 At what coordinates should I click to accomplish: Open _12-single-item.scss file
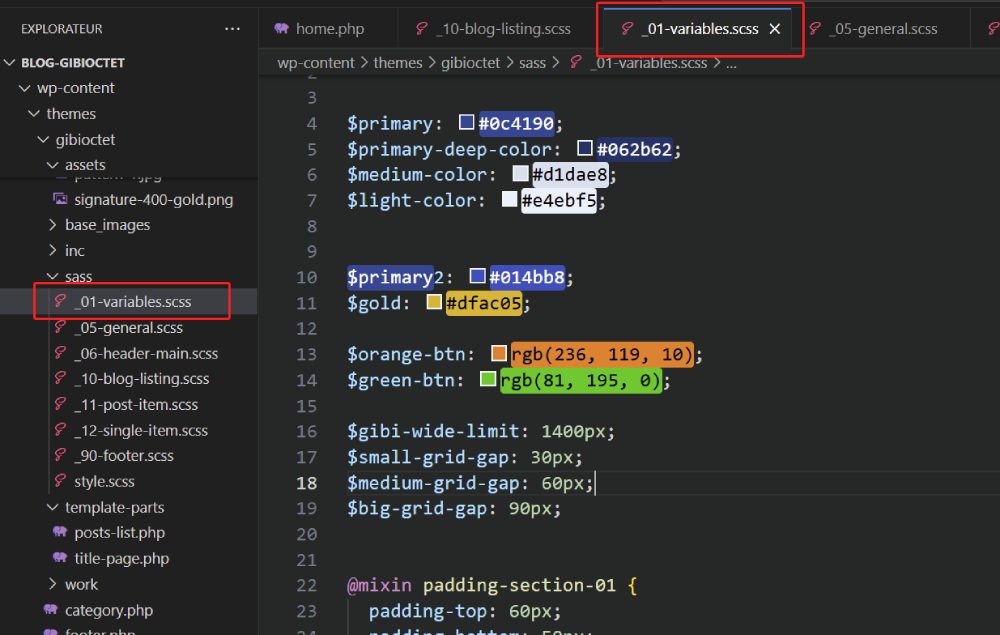tap(141, 430)
